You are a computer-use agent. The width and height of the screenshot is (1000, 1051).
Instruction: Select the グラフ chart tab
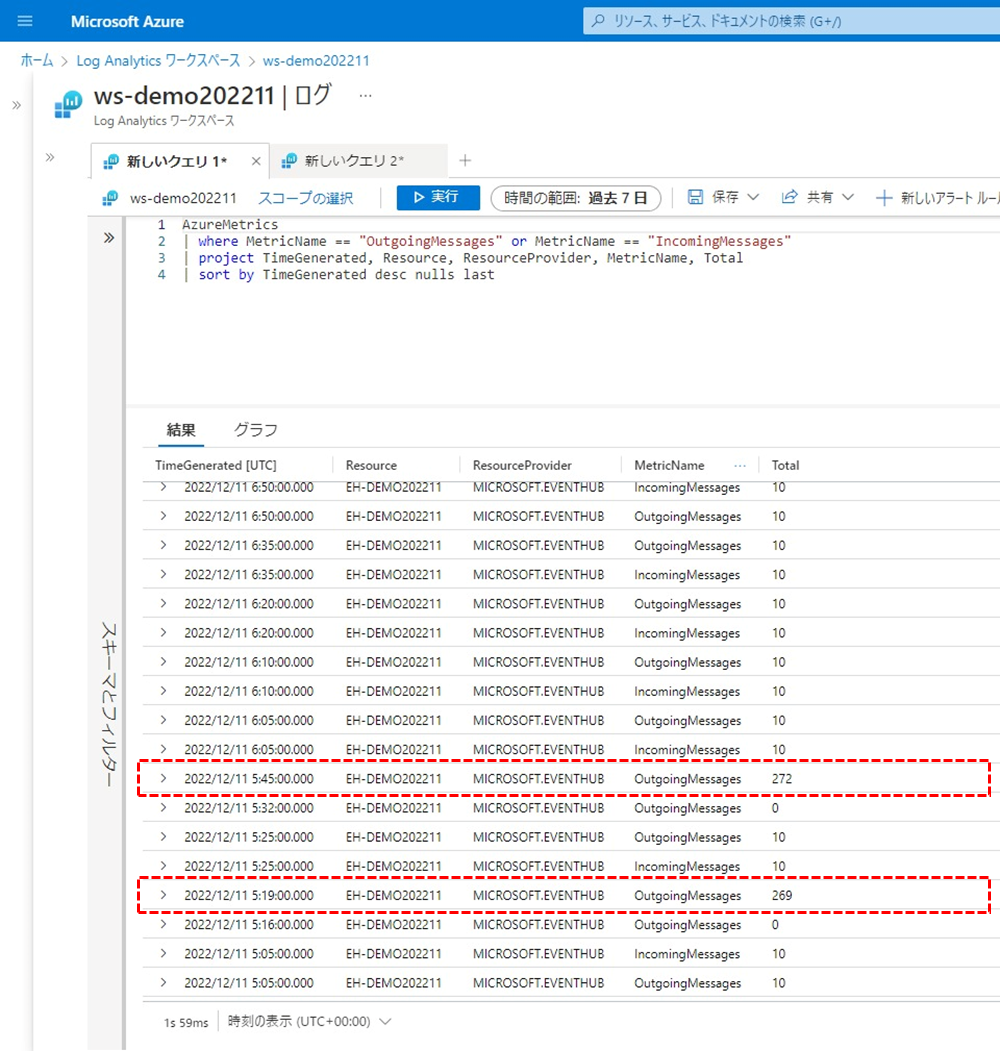click(255, 430)
